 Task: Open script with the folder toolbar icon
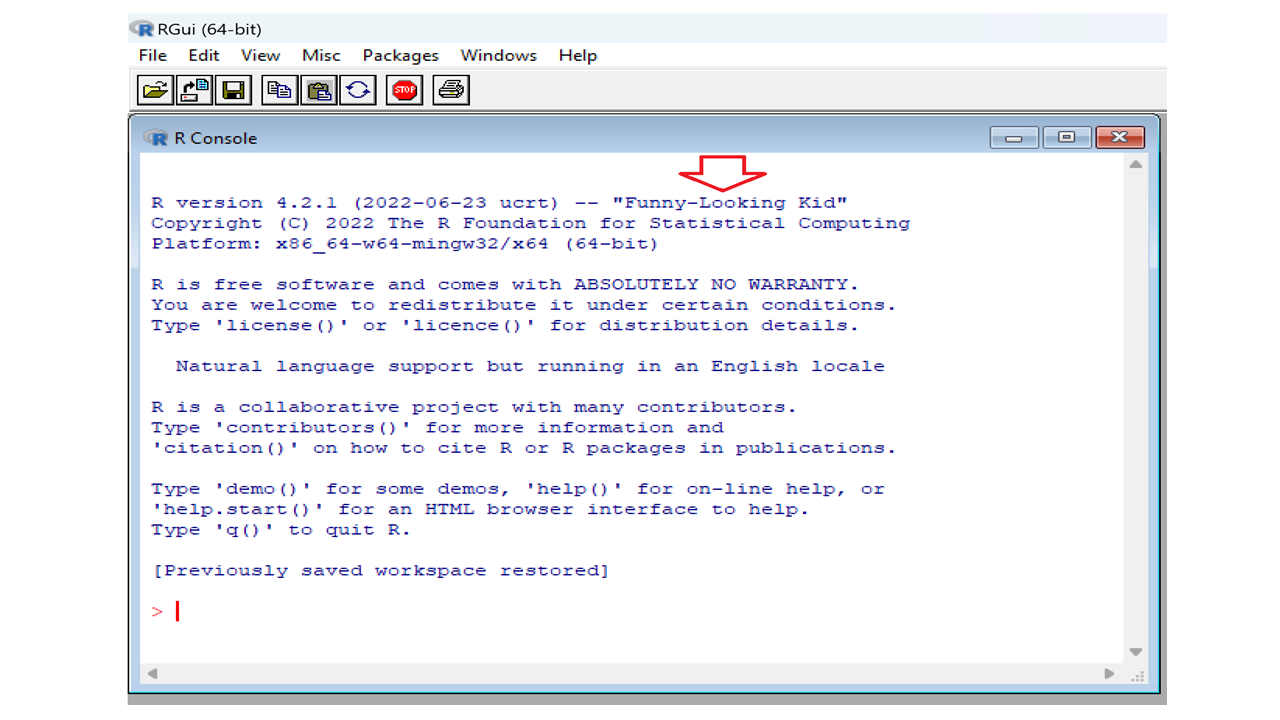point(155,91)
